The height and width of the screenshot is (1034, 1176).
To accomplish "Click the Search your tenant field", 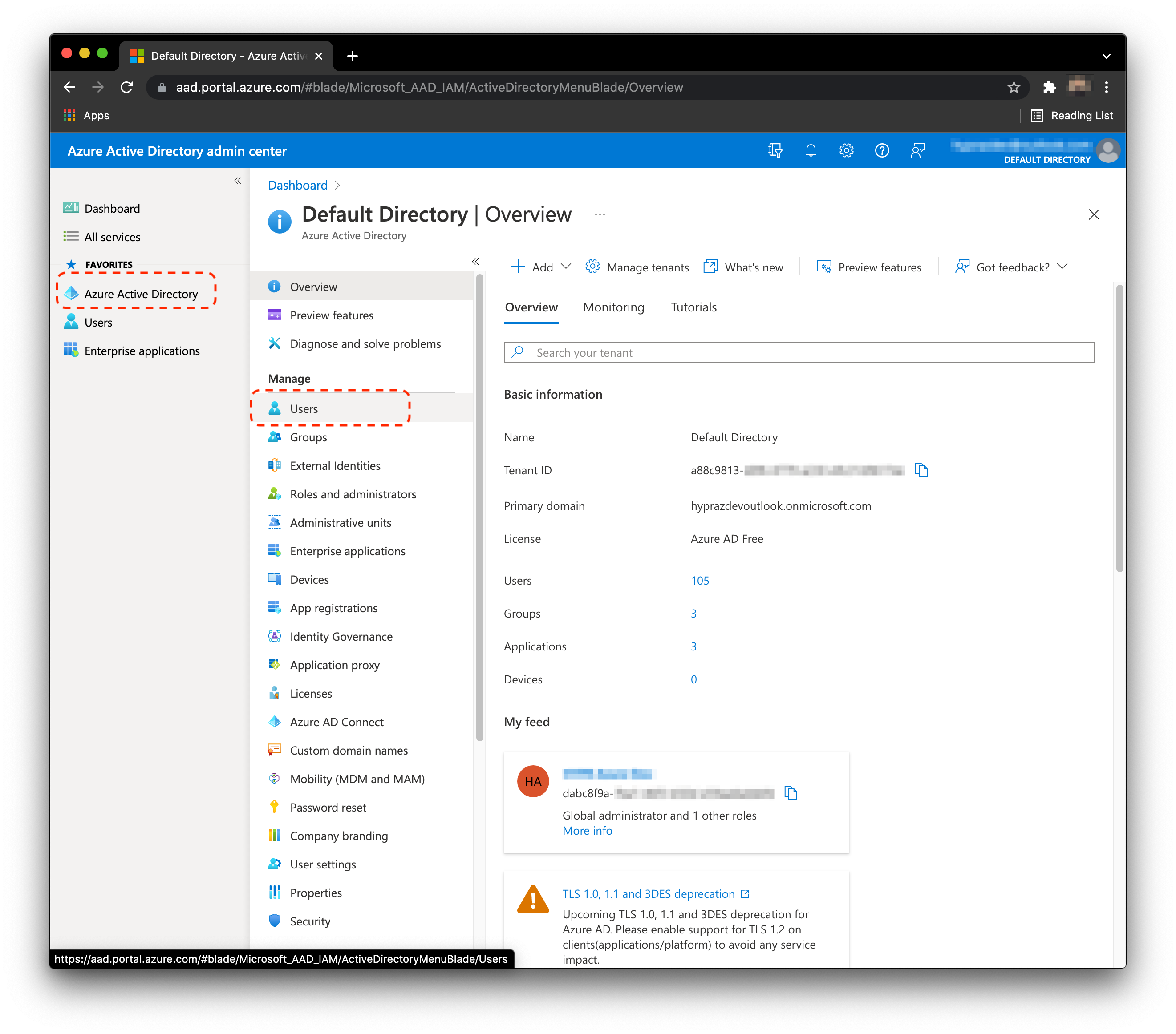I will [799, 352].
